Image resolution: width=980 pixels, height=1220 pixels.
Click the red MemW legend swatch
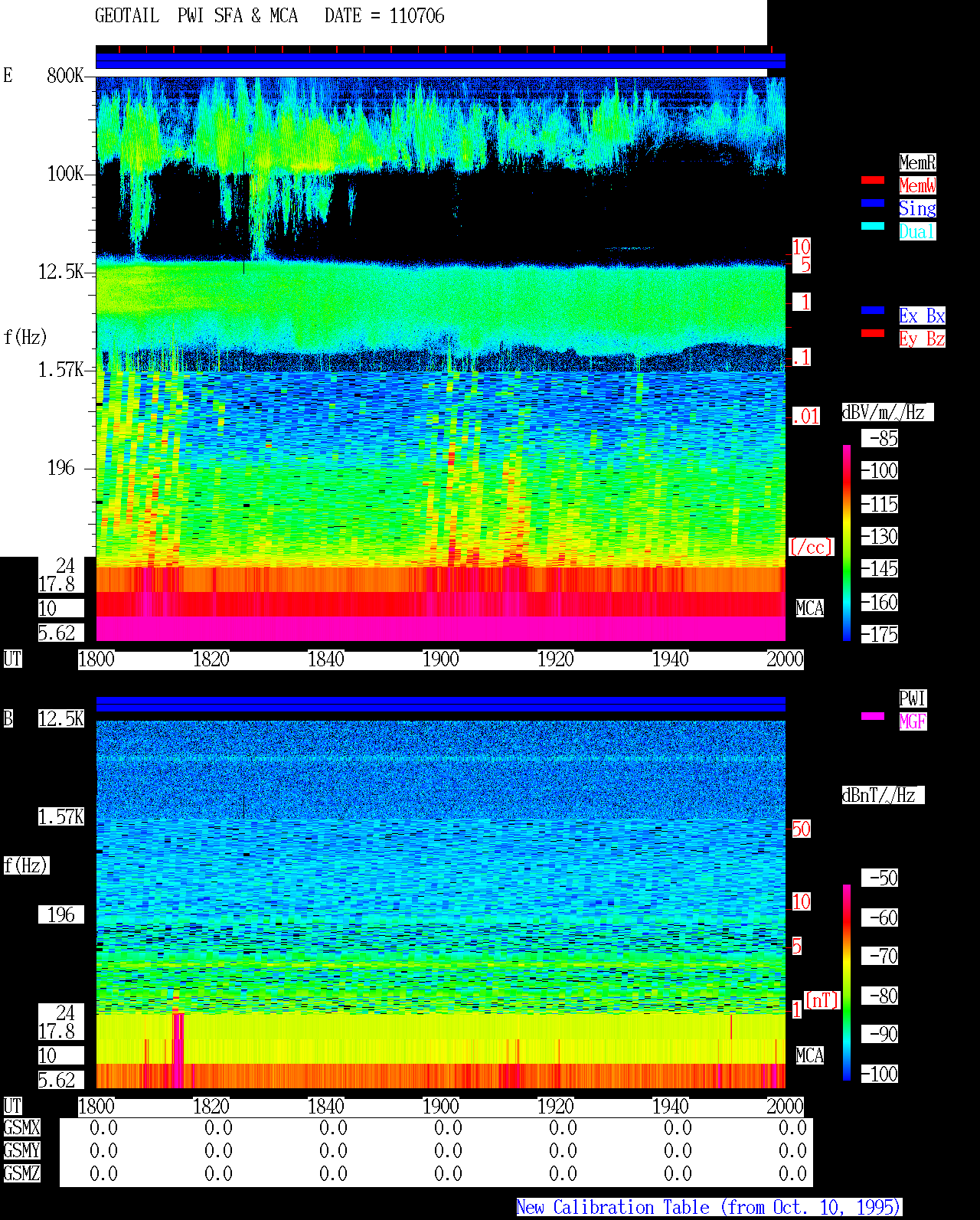(x=873, y=180)
